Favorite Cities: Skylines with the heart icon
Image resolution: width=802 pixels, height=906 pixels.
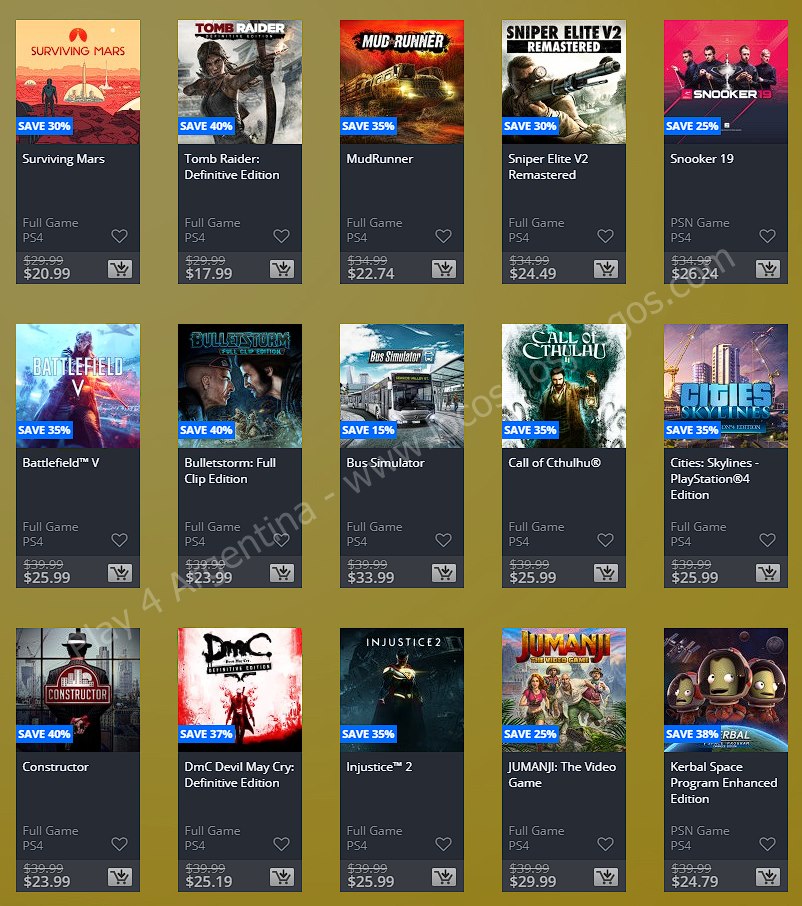pyautogui.click(x=767, y=540)
